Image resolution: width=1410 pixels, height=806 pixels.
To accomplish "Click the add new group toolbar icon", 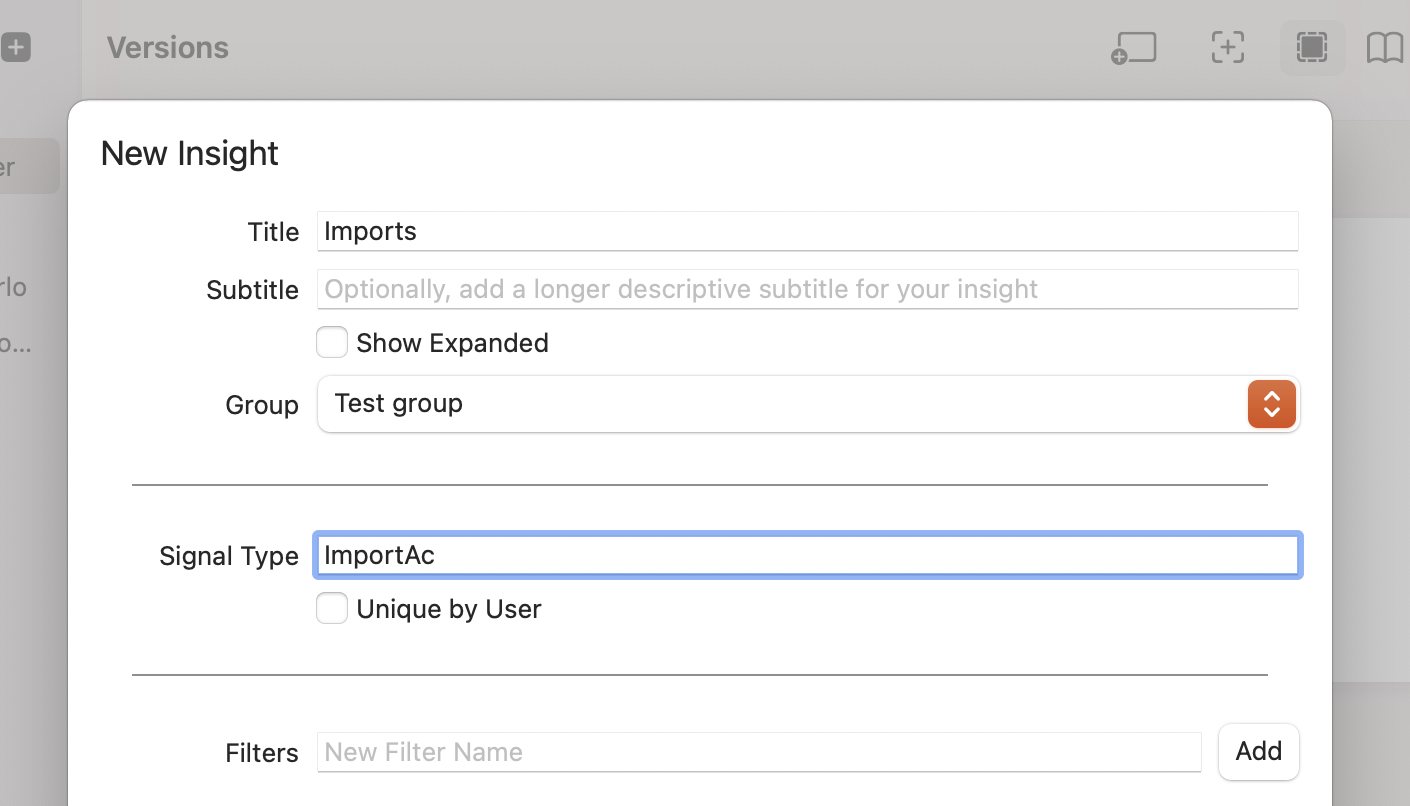I will (1134, 48).
